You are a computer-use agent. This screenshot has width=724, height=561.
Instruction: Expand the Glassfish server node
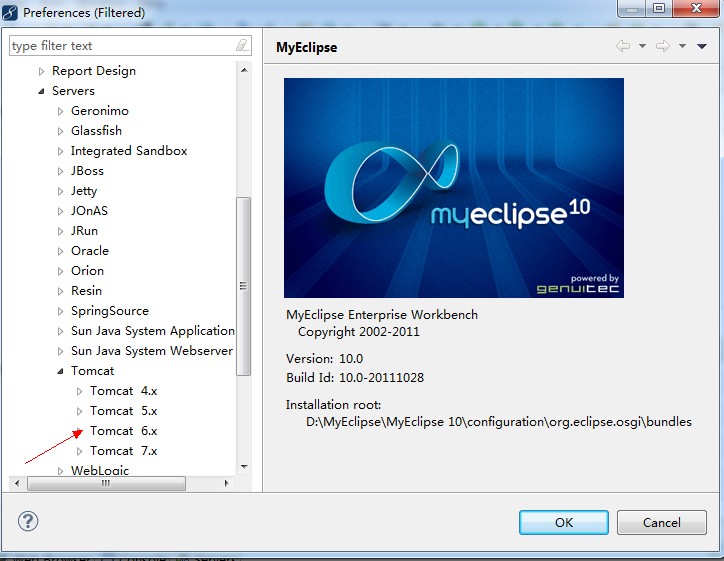pos(60,131)
